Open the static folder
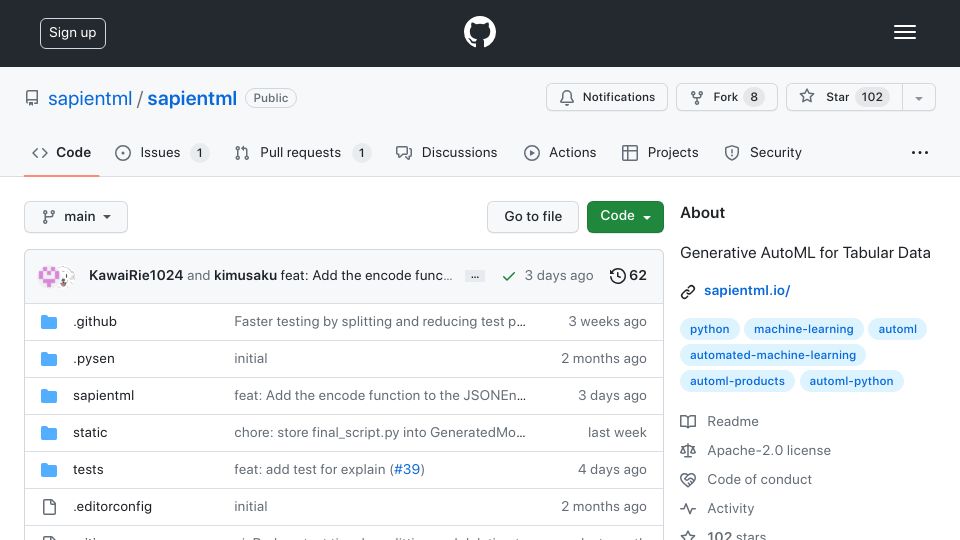The height and width of the screenshot is (540, 960). (90, 432)
